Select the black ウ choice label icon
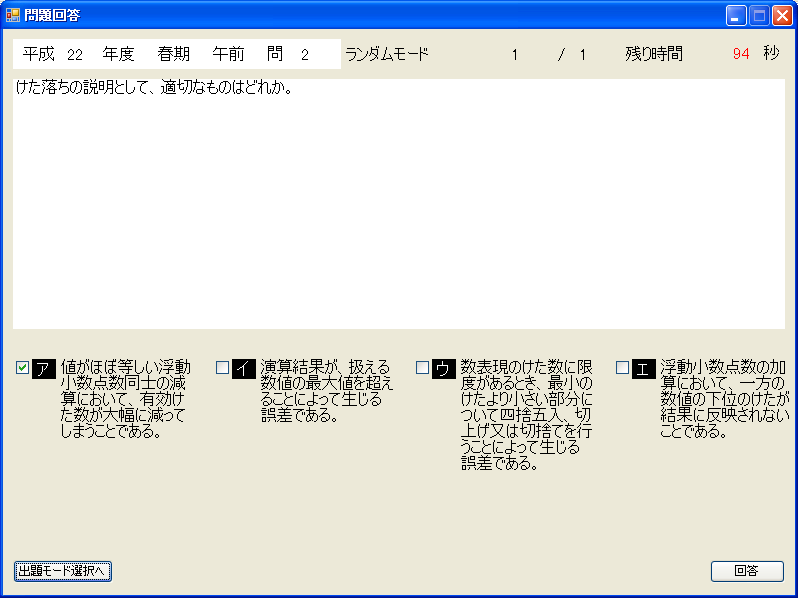The height and width of the screenshot is (598, 798). tap(444, 369)
